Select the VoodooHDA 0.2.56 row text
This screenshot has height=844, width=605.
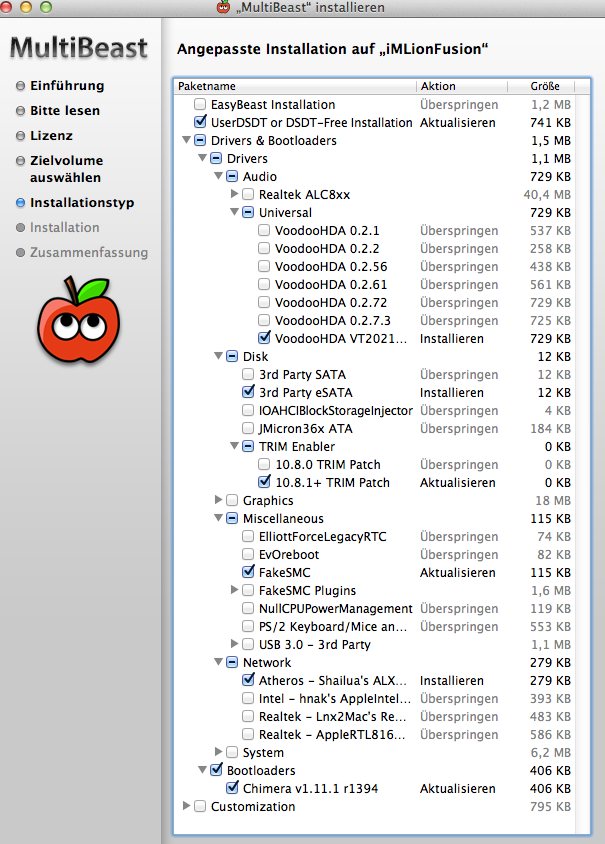[x=331, y=266]
